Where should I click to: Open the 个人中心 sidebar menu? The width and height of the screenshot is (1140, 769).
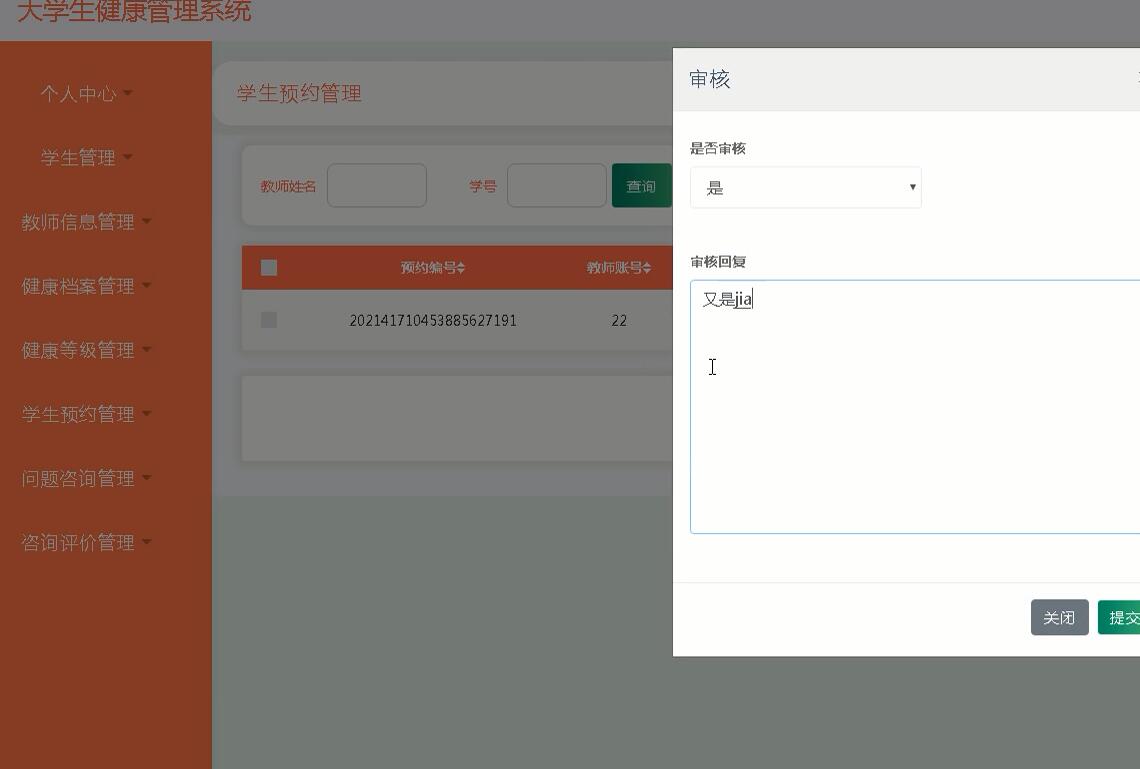coord(86,94)
